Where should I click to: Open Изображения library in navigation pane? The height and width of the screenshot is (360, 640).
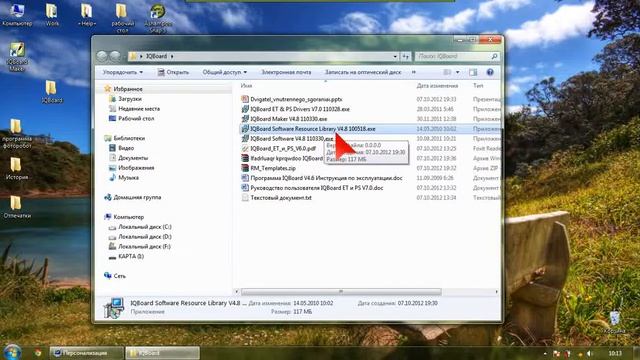click(x=136, y=168)
